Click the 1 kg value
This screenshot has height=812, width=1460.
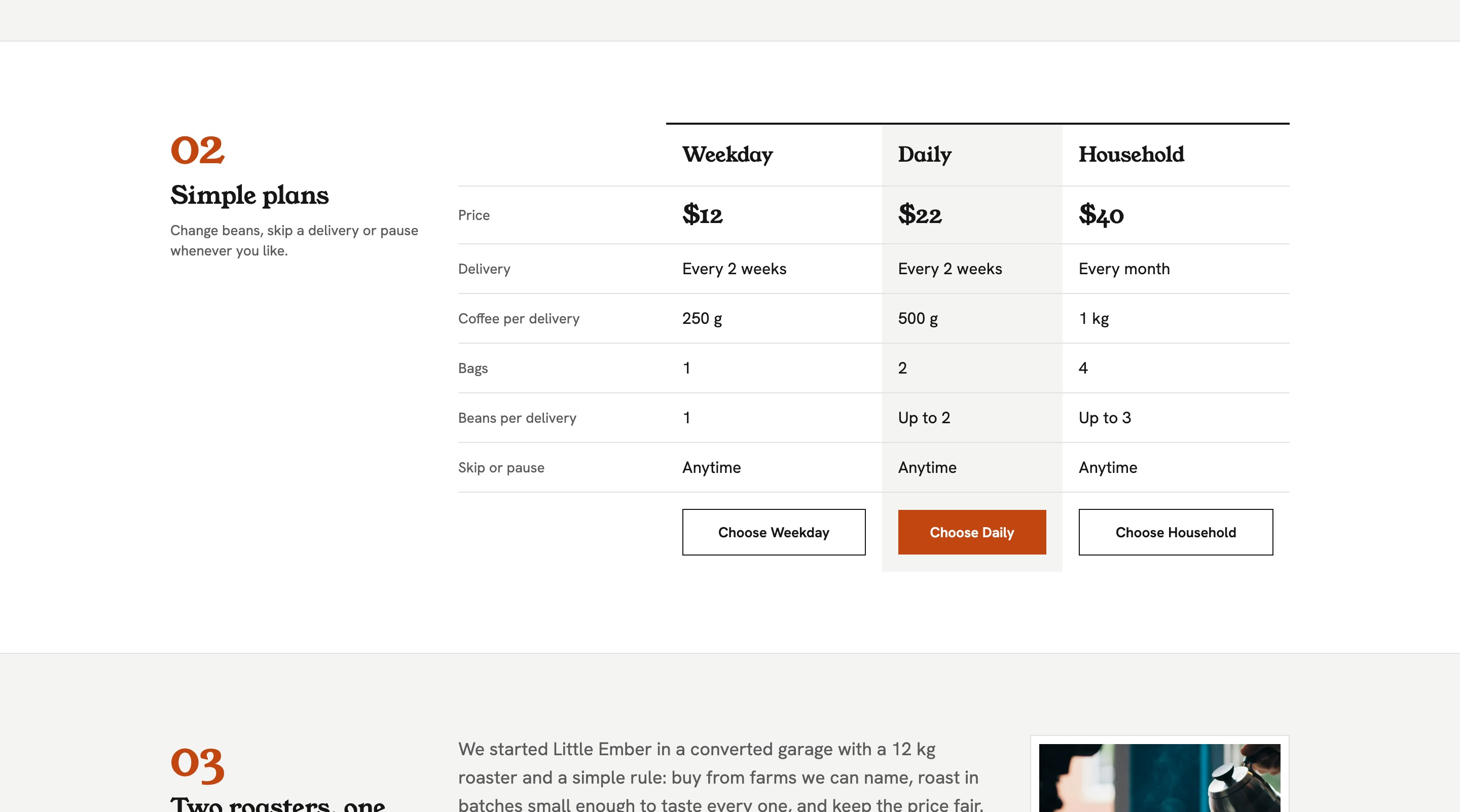pyautogui.click(x=1093, y=318)
